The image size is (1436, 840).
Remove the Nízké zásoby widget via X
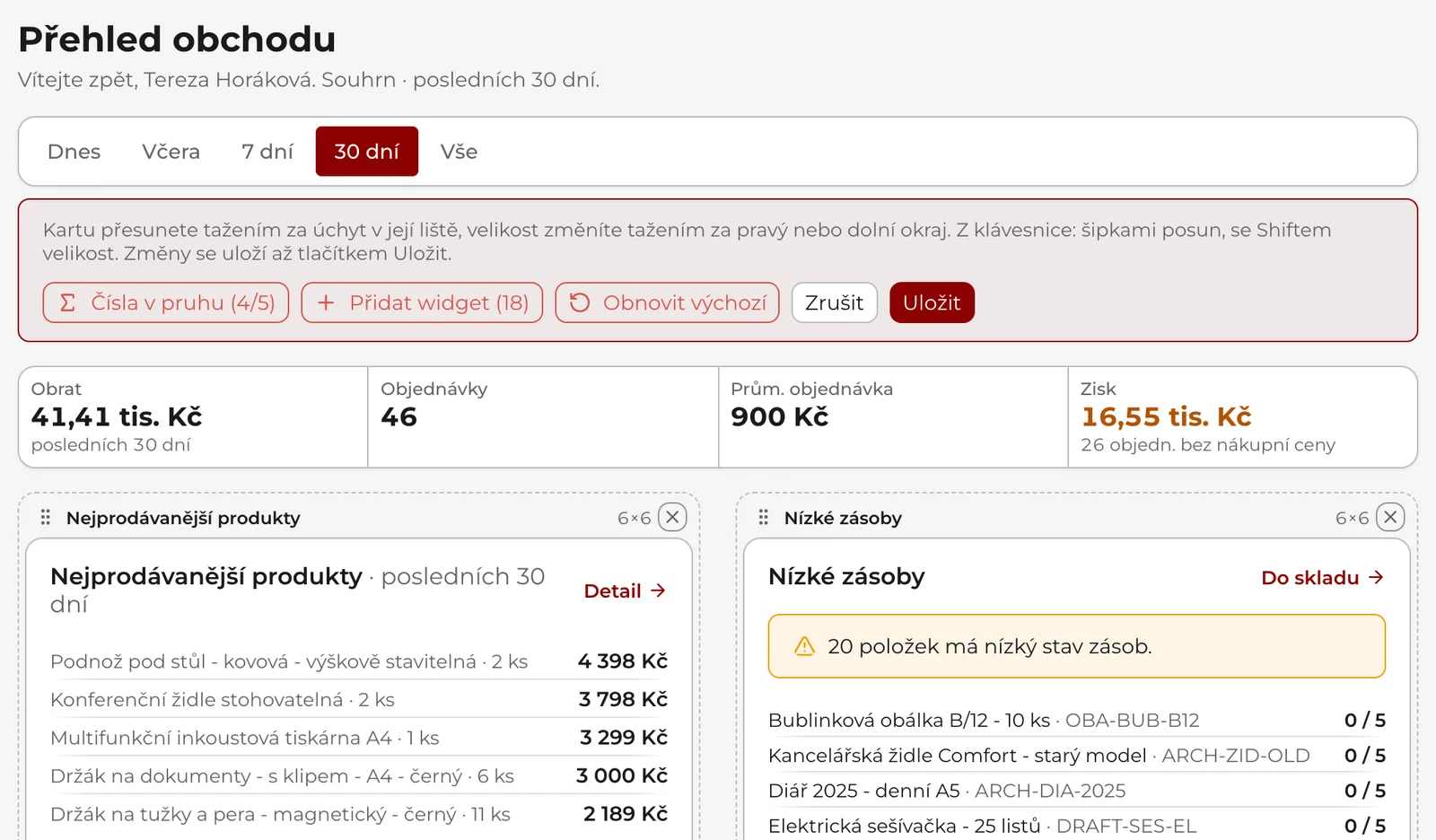(x=1390, y=517)
